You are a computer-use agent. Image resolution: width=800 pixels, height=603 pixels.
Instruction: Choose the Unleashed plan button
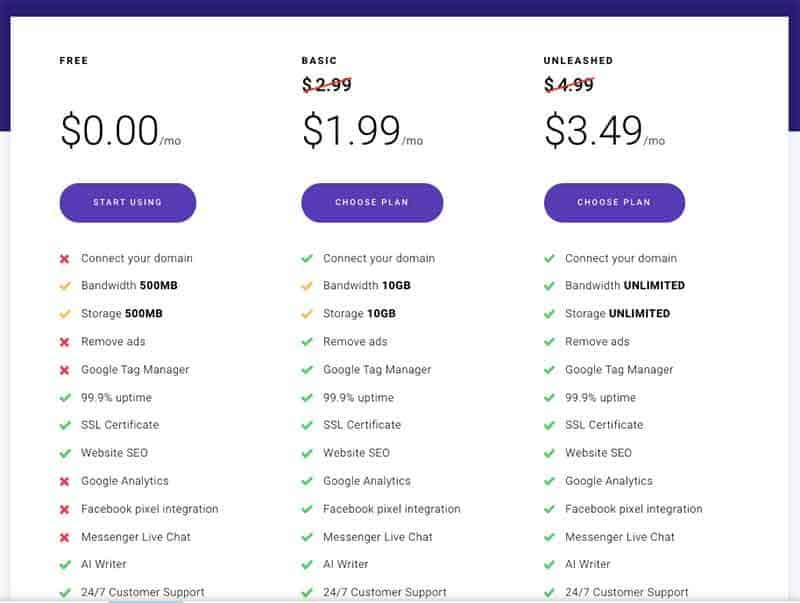click(613, 202)
